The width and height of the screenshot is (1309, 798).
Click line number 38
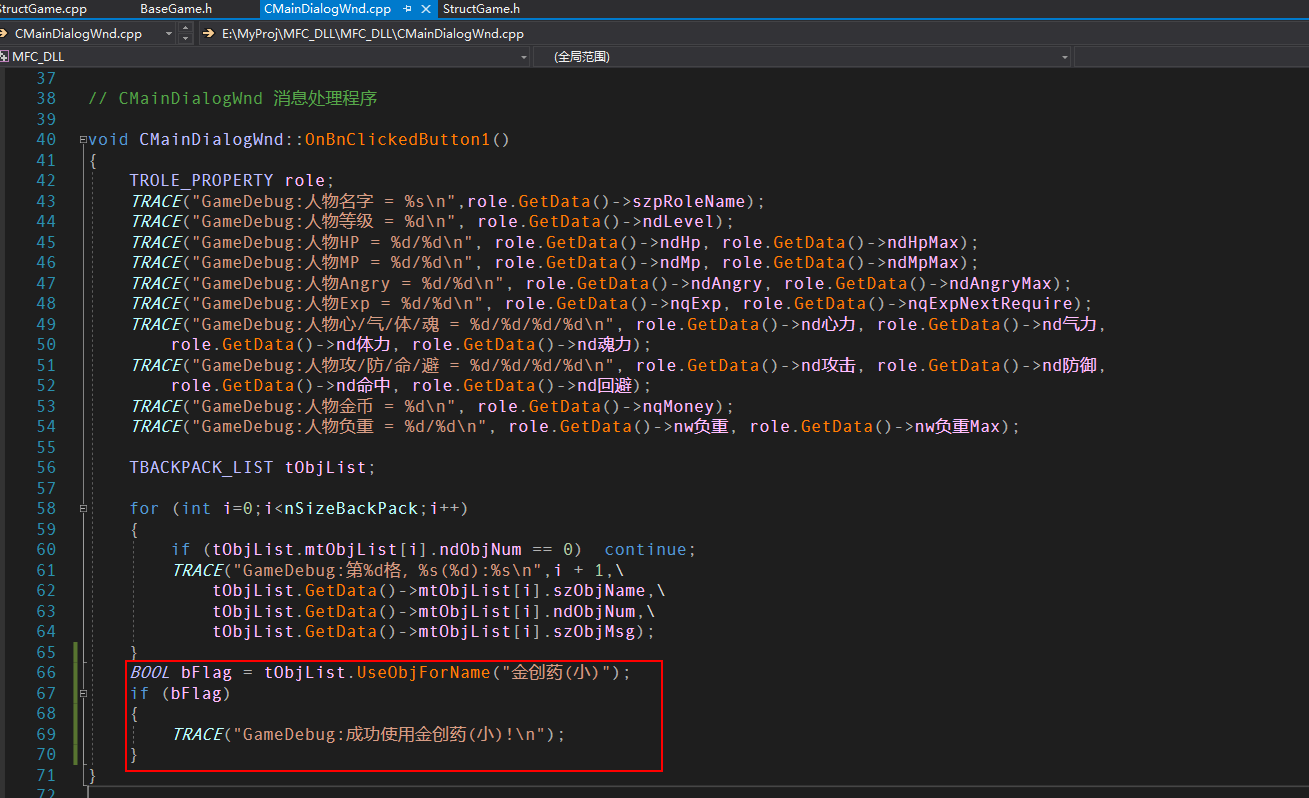click(x=46, y=98)
